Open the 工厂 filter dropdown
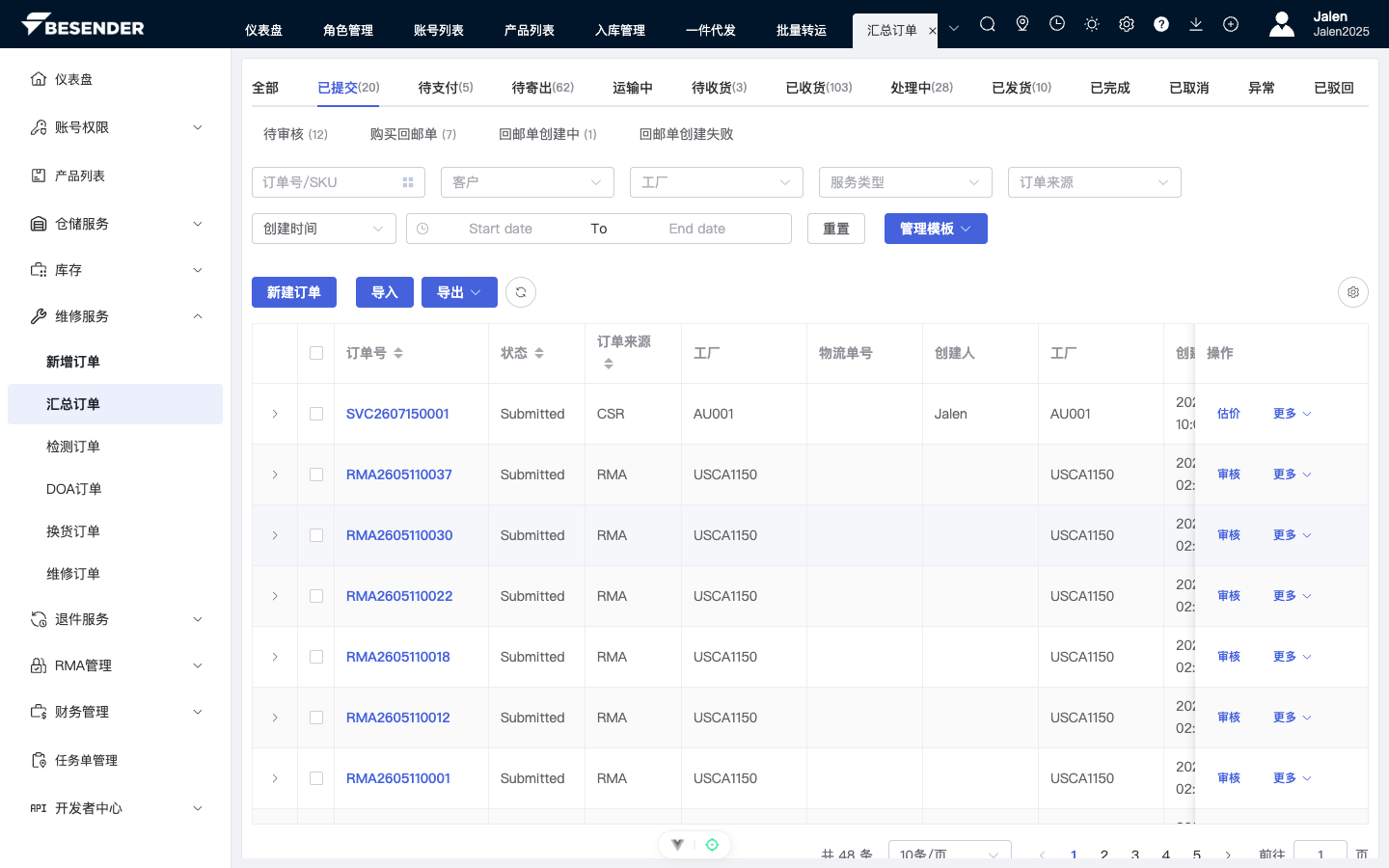Viewport: 1389px width, 868px height. click(x=717, y=182)
